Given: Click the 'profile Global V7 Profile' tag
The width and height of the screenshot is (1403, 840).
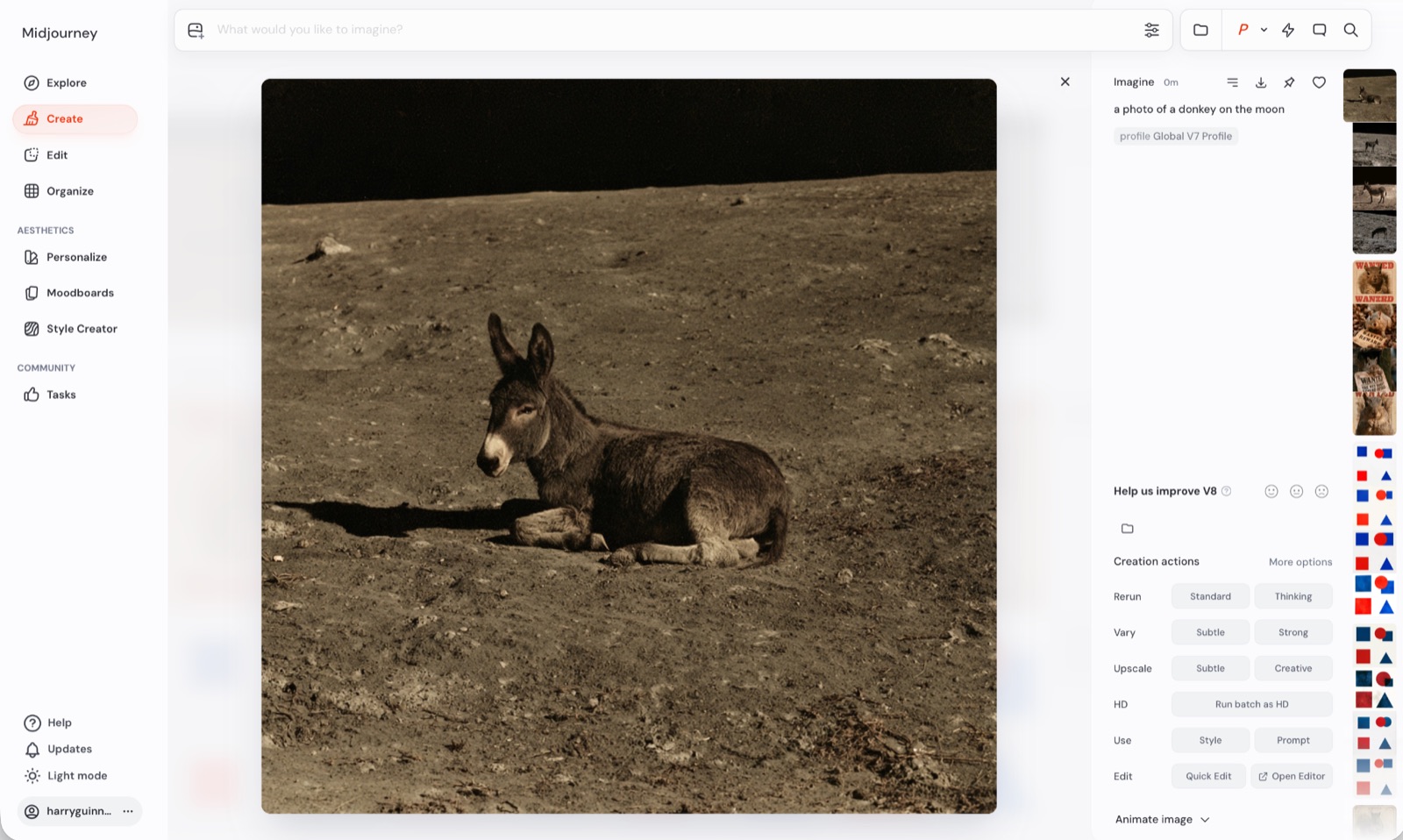Looking at the screenshot, I should (1175, 136).
